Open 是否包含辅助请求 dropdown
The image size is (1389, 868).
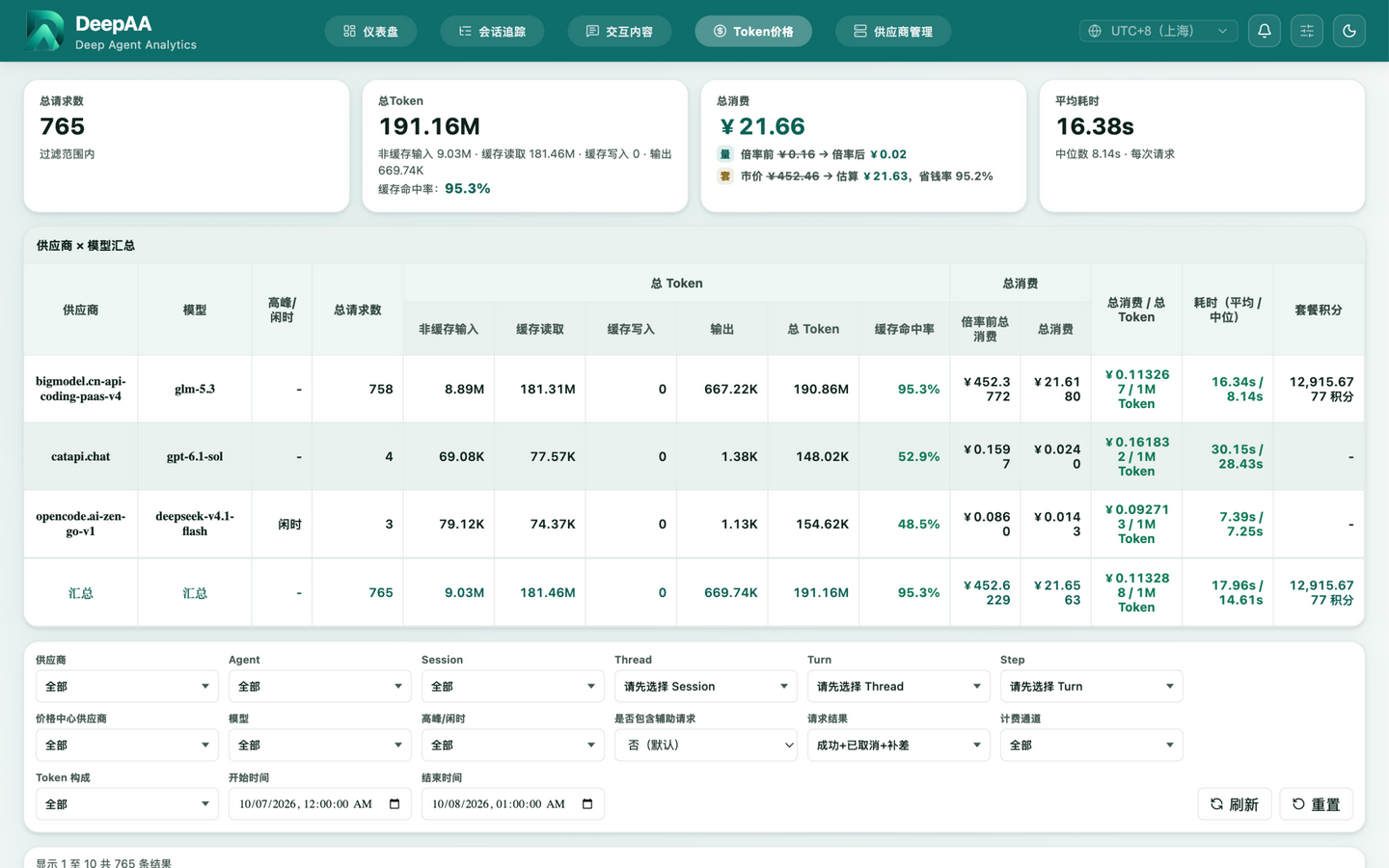click(705, 745)
